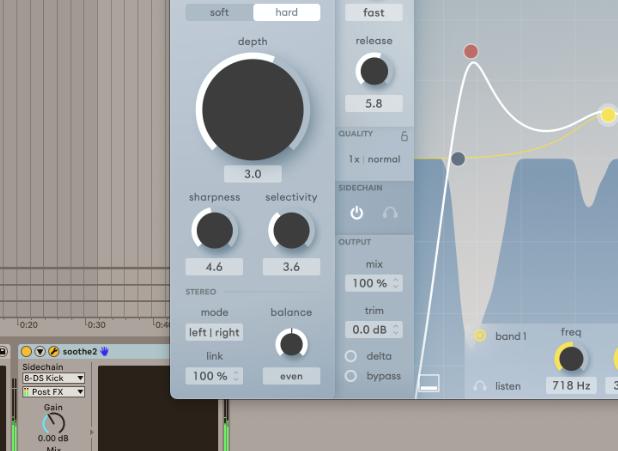Click the left | right stereo mode button
This screenshot has width=618, height=451.
click(x=214, y=332)
